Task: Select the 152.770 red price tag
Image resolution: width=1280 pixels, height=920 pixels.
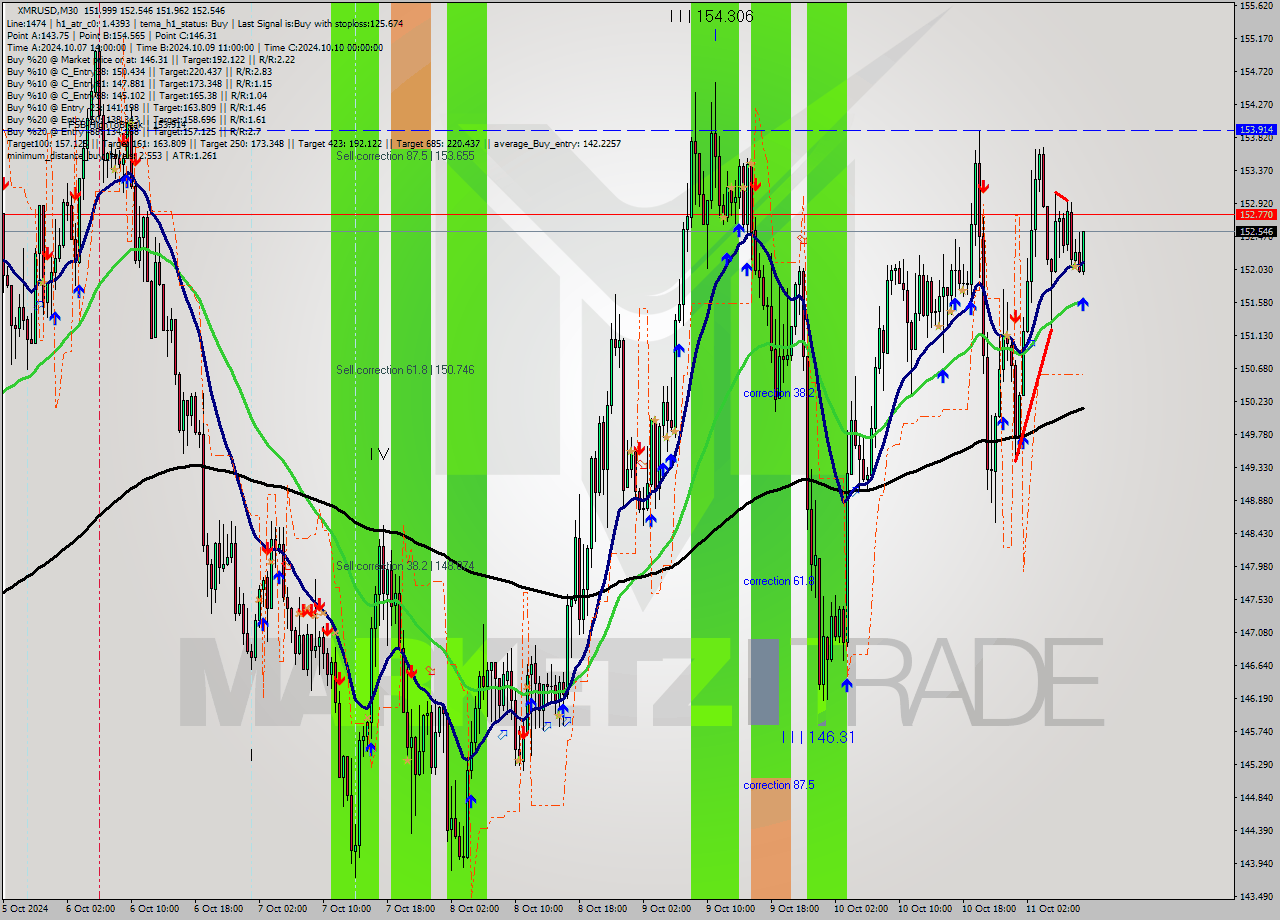Action: point(1256,214)
